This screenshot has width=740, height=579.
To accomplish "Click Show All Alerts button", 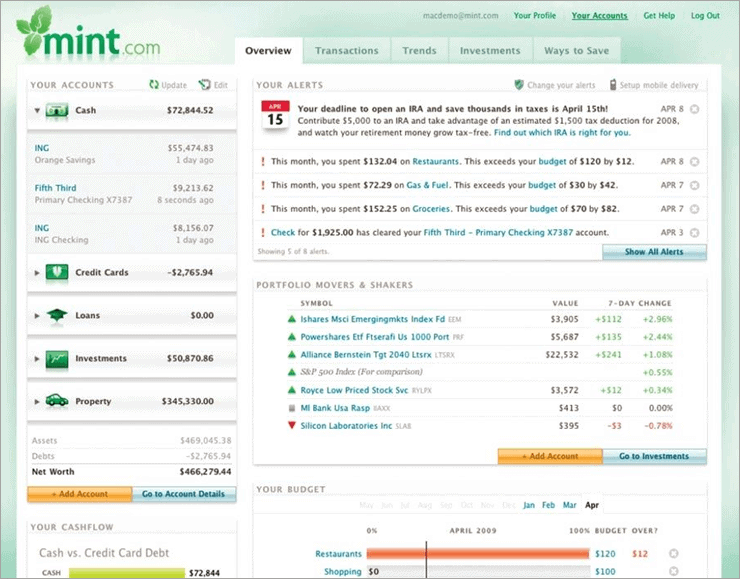I will (x=654, y=252).
